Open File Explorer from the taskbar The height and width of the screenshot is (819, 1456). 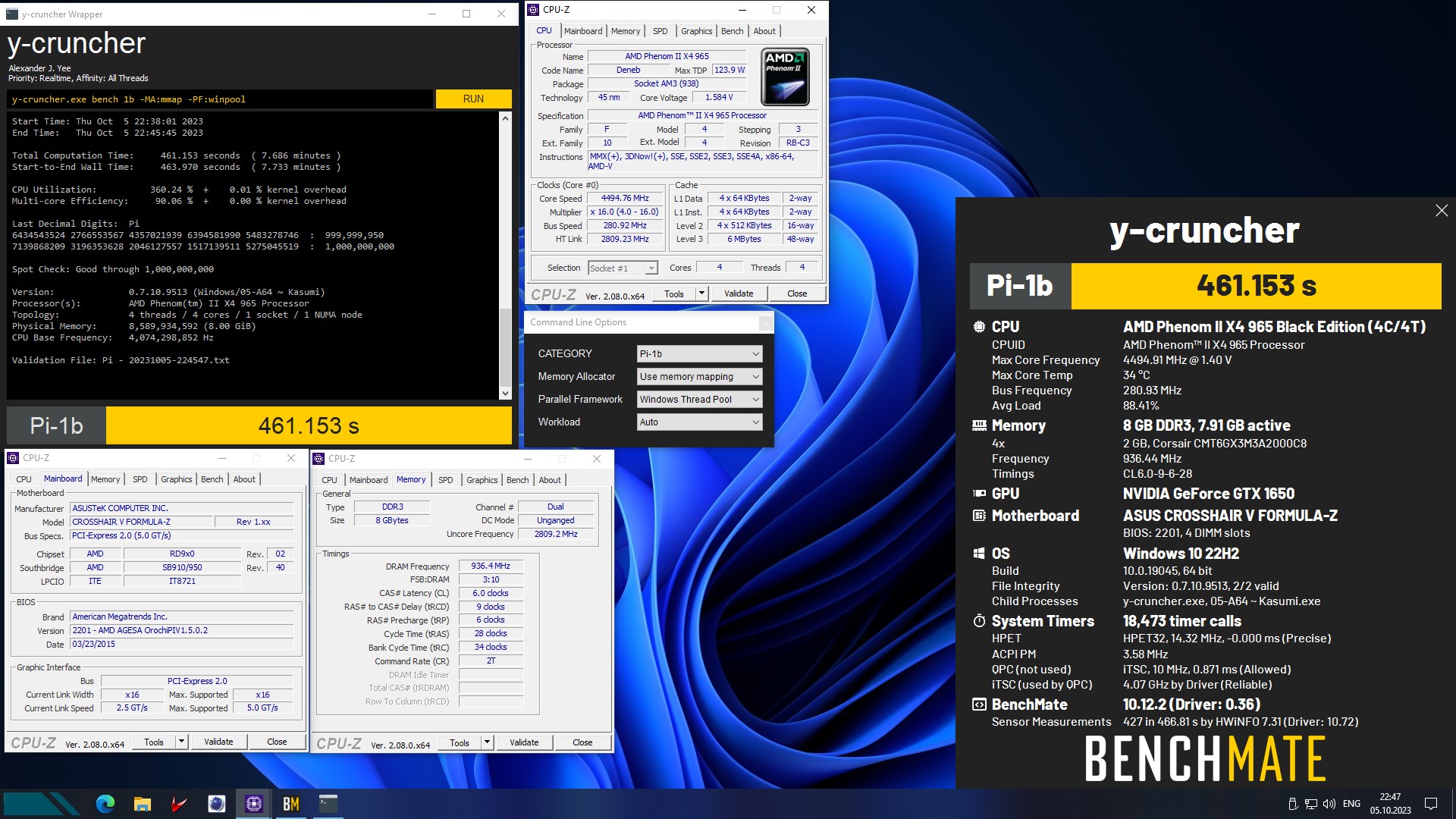tap(142, 804)
